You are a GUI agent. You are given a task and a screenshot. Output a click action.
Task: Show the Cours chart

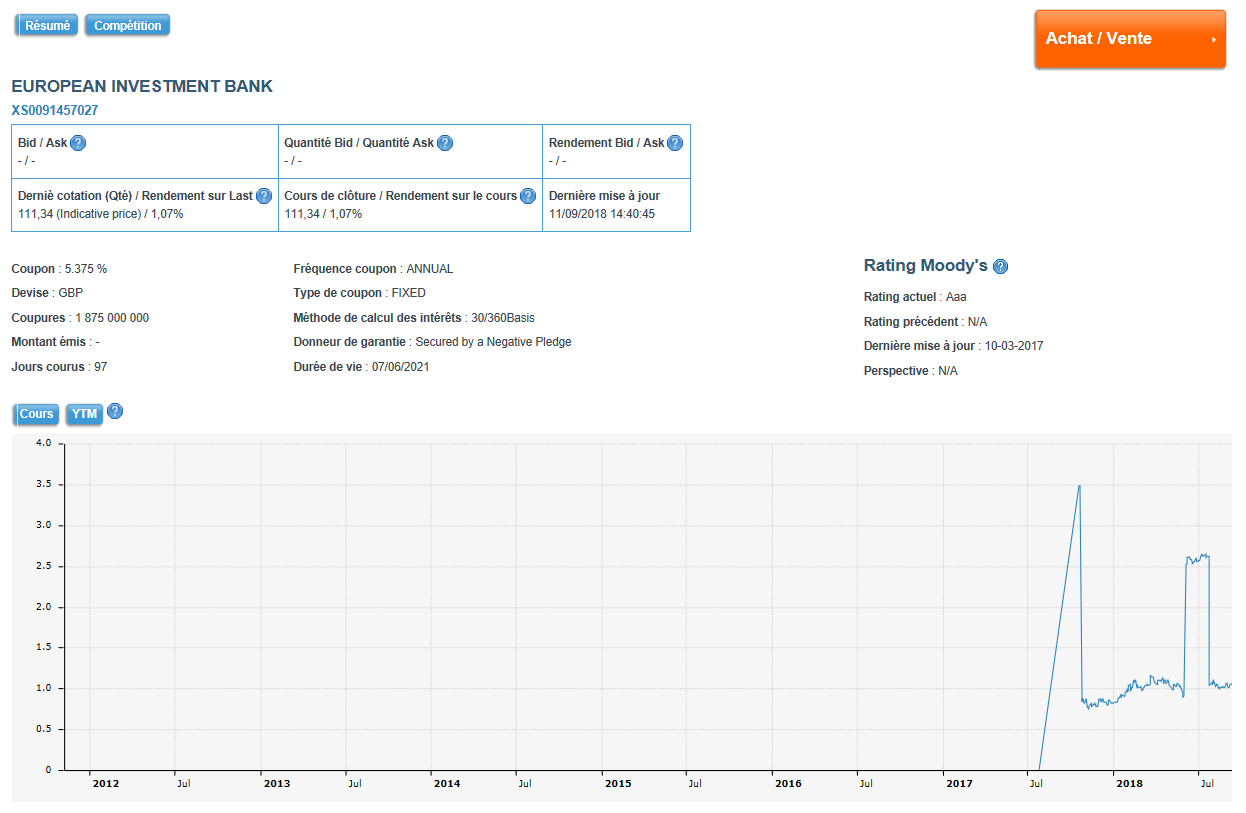tap(36, 414)
